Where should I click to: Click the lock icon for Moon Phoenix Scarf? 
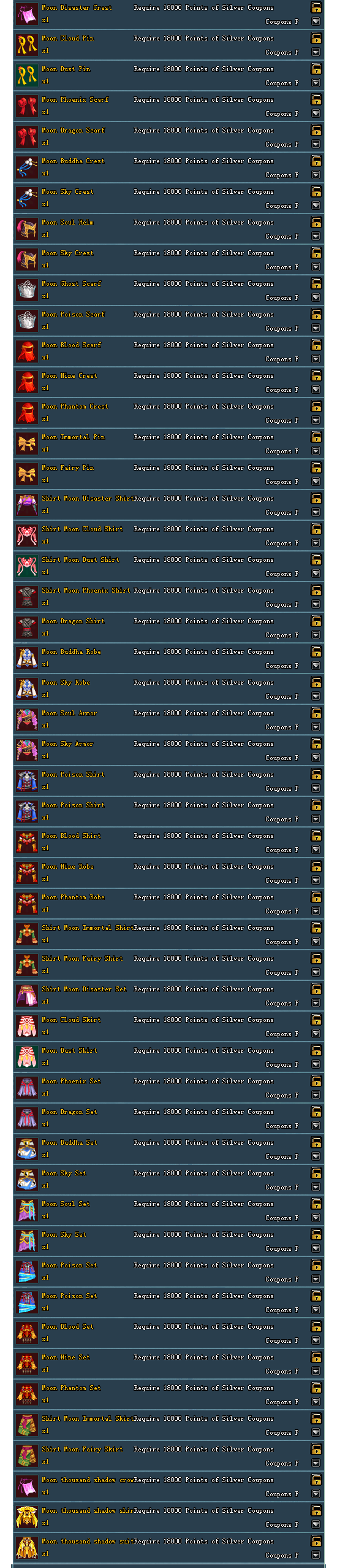tap(316, 99)
